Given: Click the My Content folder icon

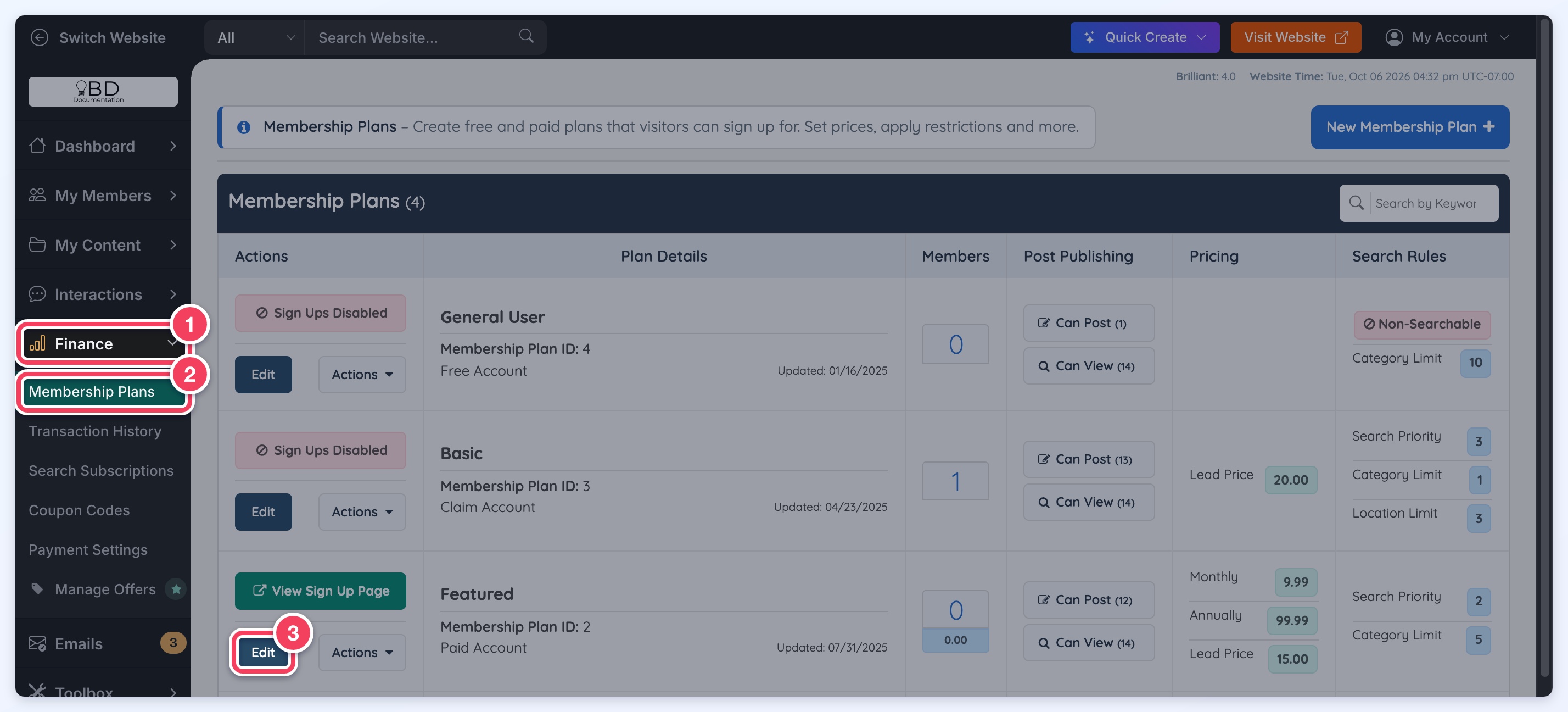Looking at the screenshot, I should click(x=37, y=244).
